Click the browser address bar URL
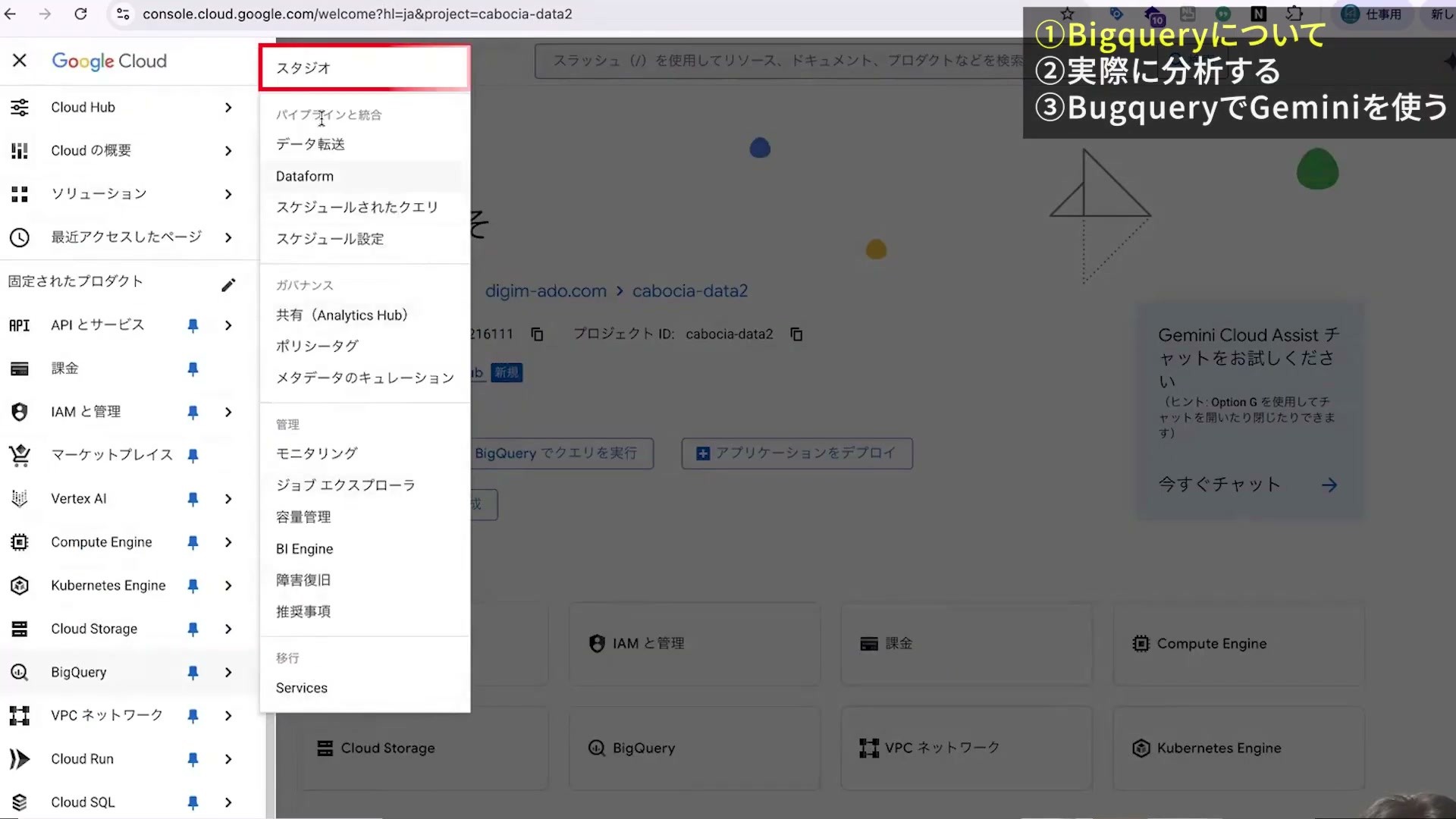The width and height of the screenshot is (1456, 819). click(x=357, y=14)
